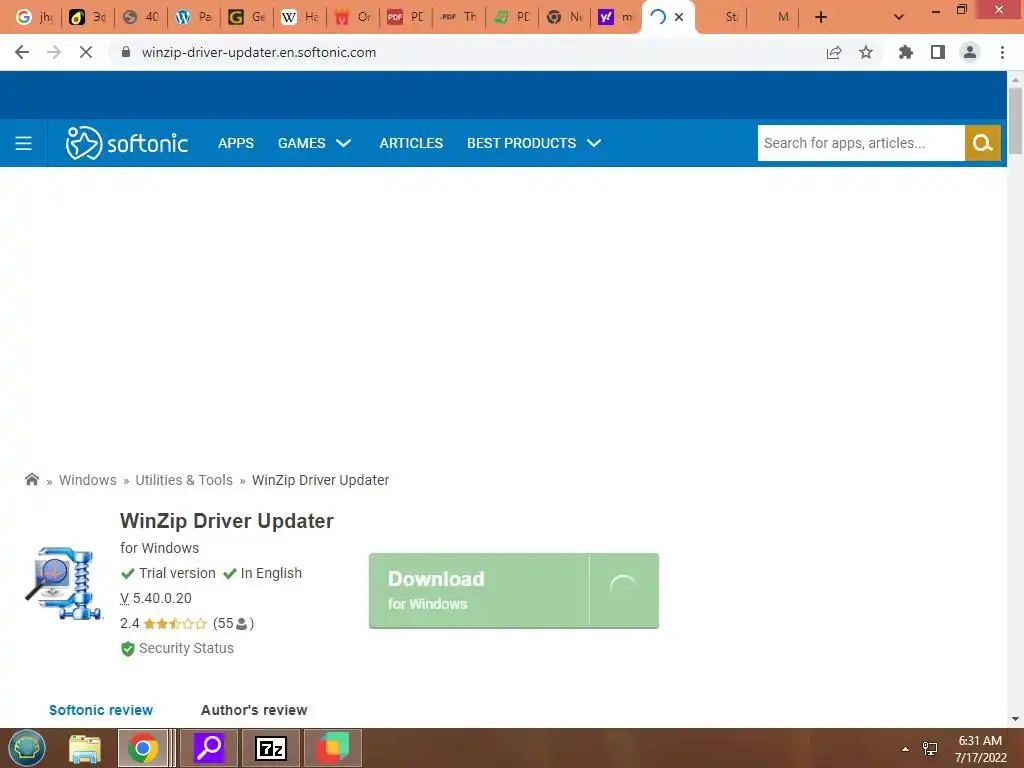Switch to the Google browser tab
Image resolution: width=1024 pixels, height=768 pixels.
coord(35,17)
